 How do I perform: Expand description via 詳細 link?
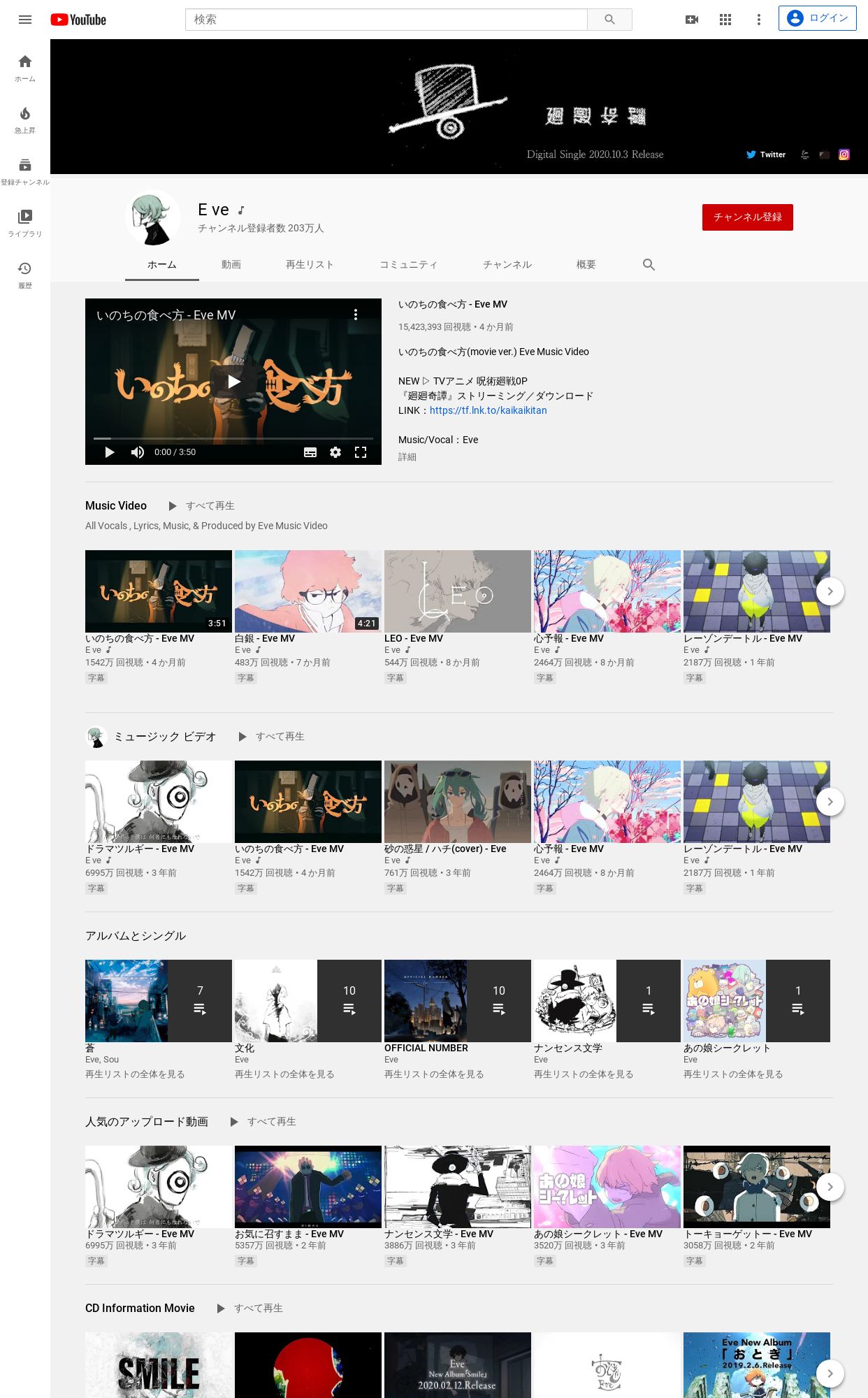tap(407, 456)
